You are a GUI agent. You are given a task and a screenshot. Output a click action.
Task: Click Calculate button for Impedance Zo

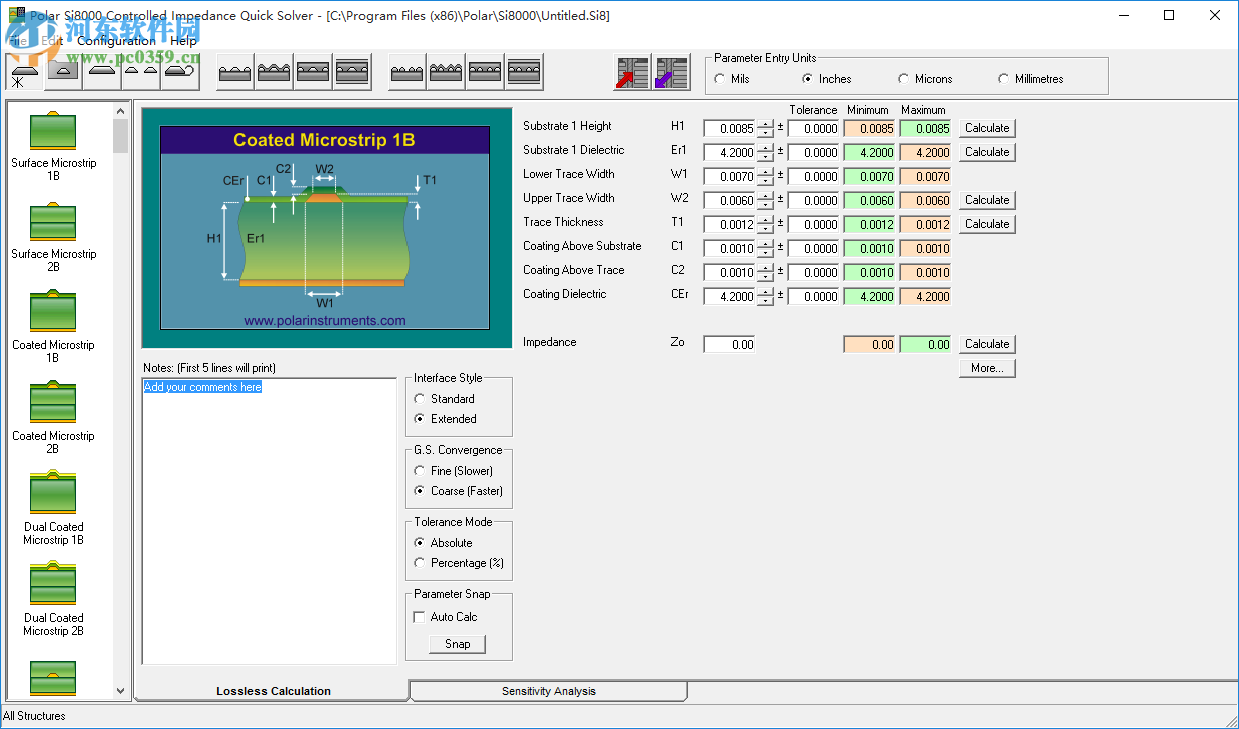(x=987, y=344)
